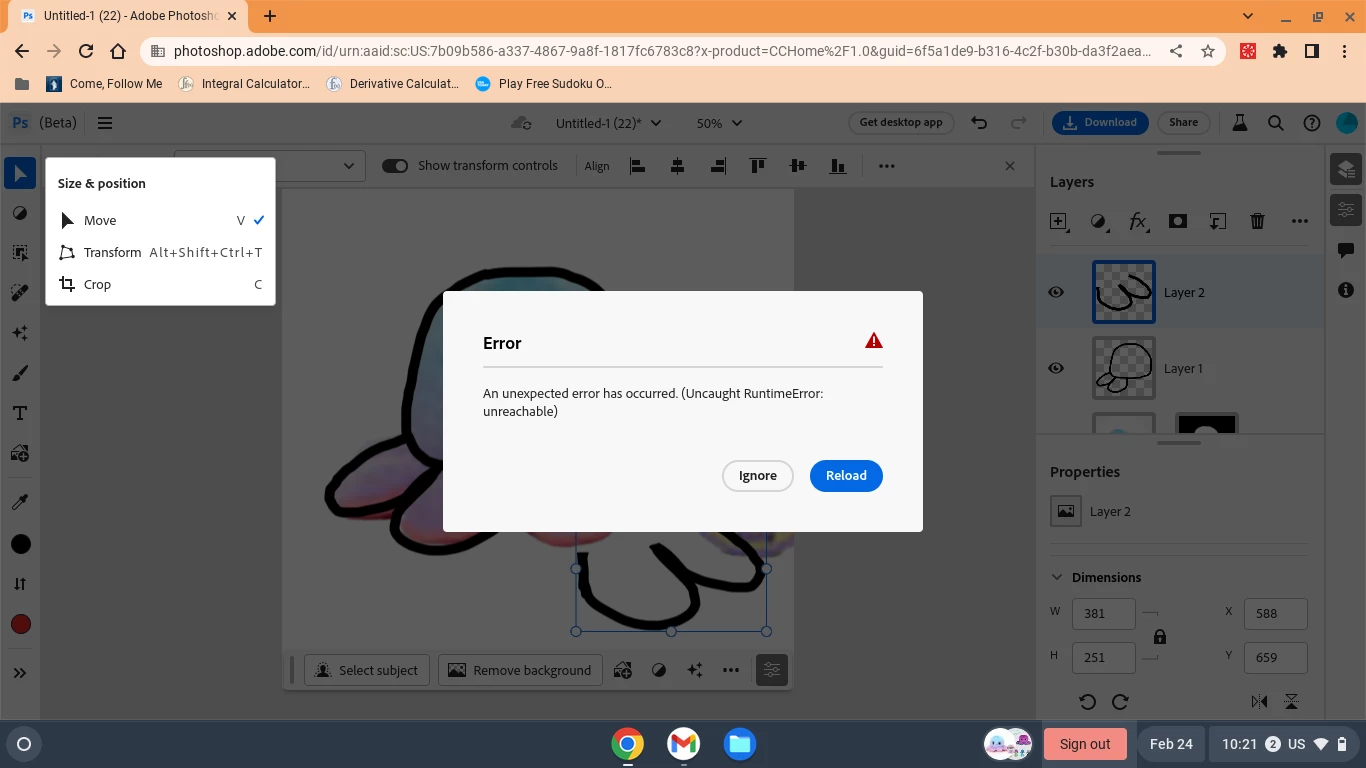Add a layer mask
Viewport: 1366px width, 768px height.
(1178, 222)
